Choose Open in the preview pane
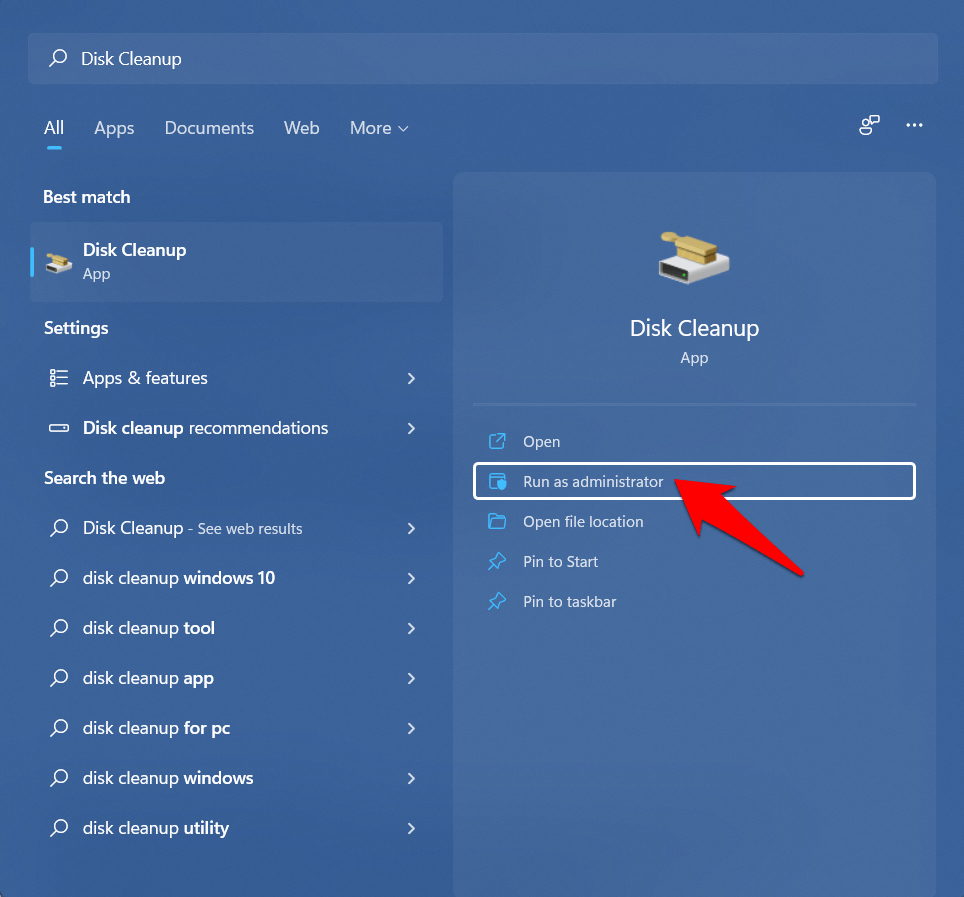 pos(541,442)
